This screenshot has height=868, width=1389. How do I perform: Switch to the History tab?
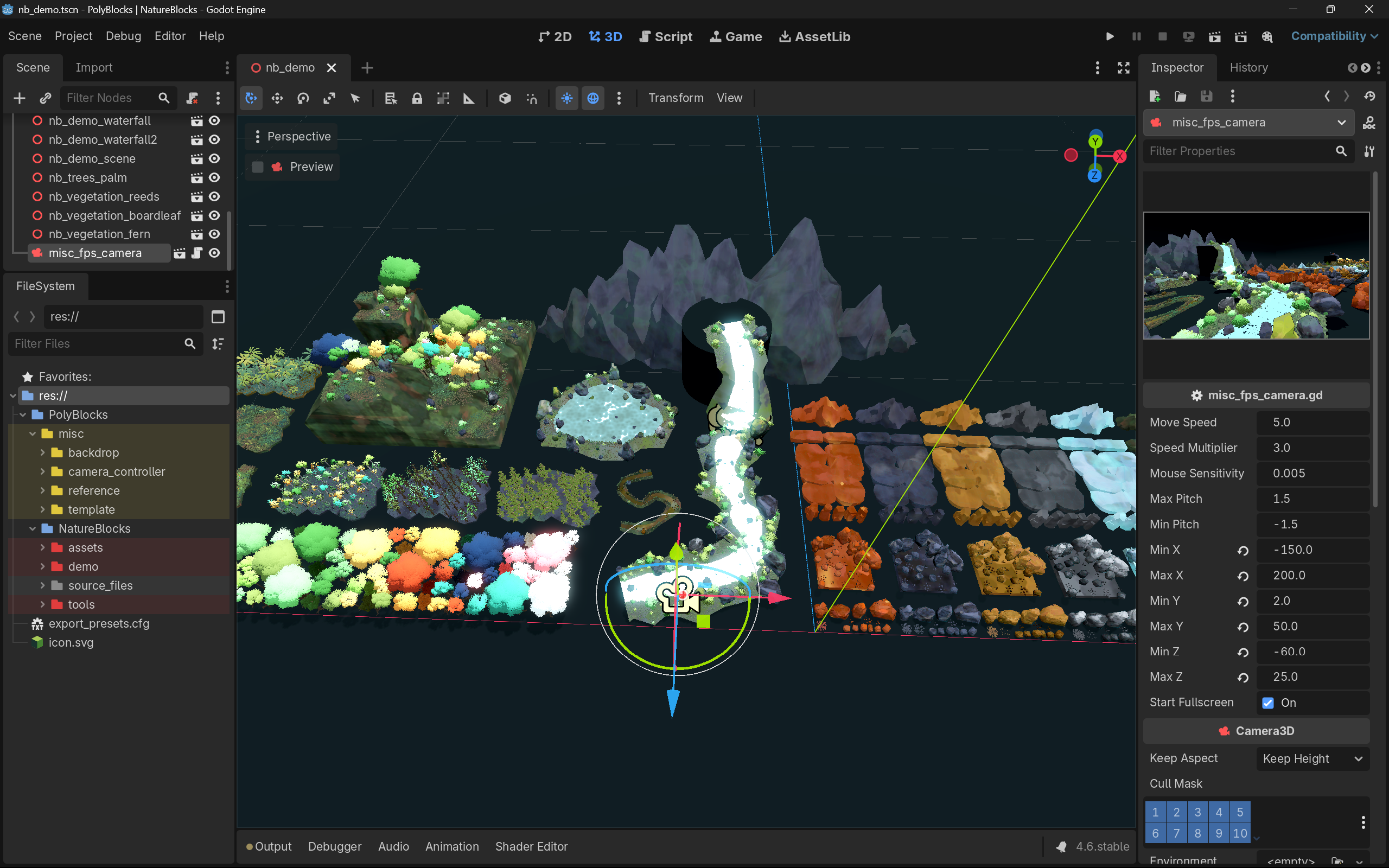[x=1249, y=68]
